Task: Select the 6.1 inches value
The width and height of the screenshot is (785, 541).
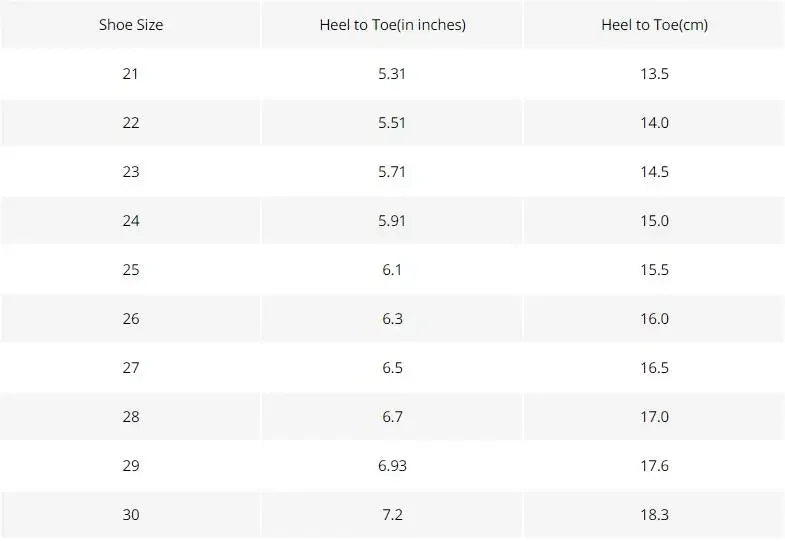Action: [392, 270]
